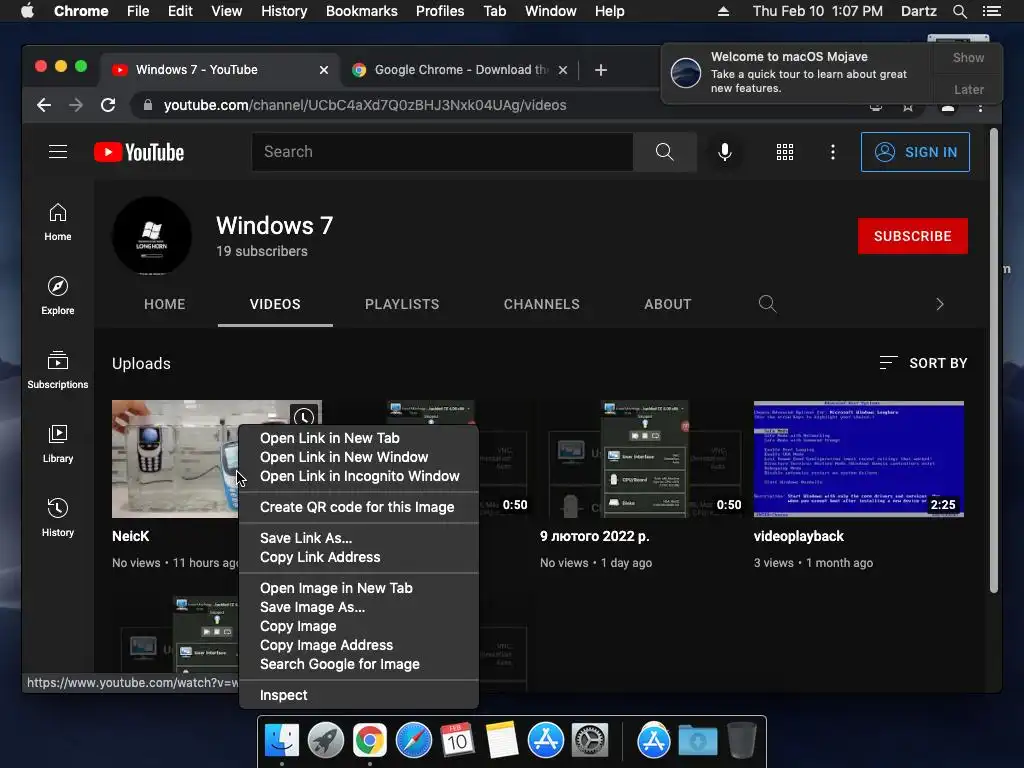Open Notification Center list icon
This screenshot has width=1024, height=768.
[x=991, y=11]
